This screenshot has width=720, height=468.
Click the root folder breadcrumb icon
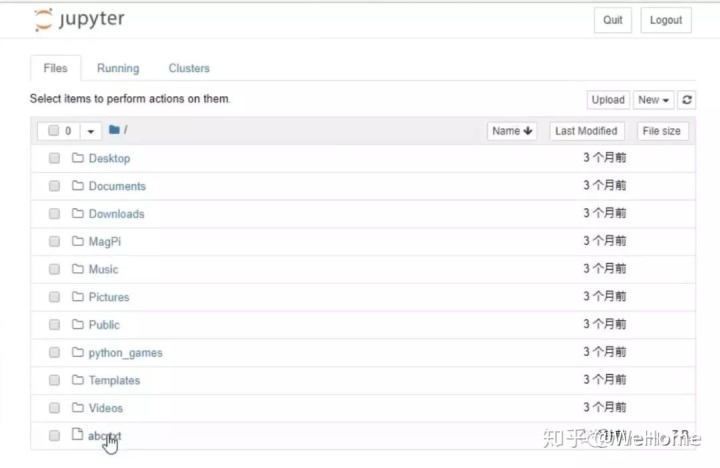click(114, 130)
